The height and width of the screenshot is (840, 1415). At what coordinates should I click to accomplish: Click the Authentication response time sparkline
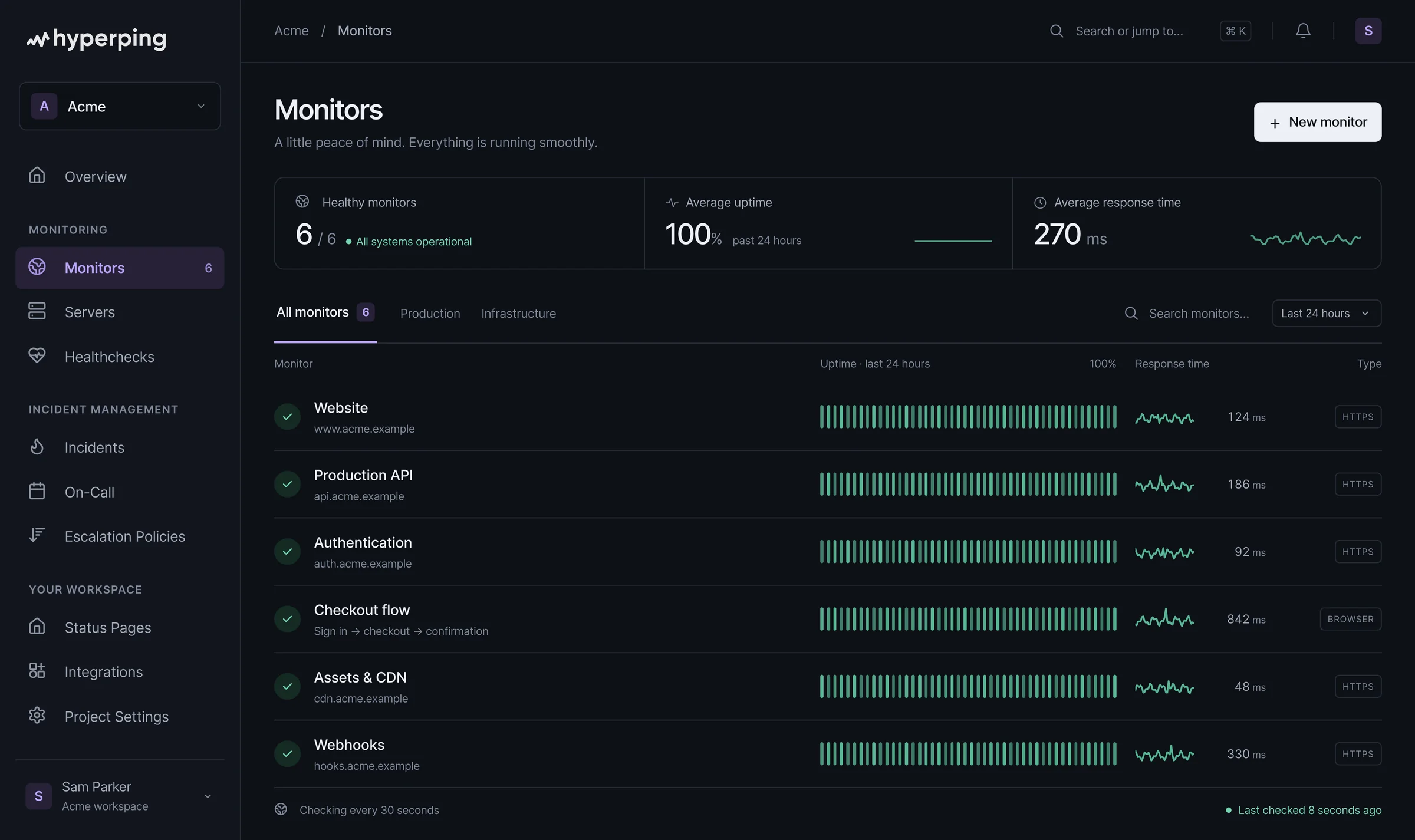tap(1164, 552)
